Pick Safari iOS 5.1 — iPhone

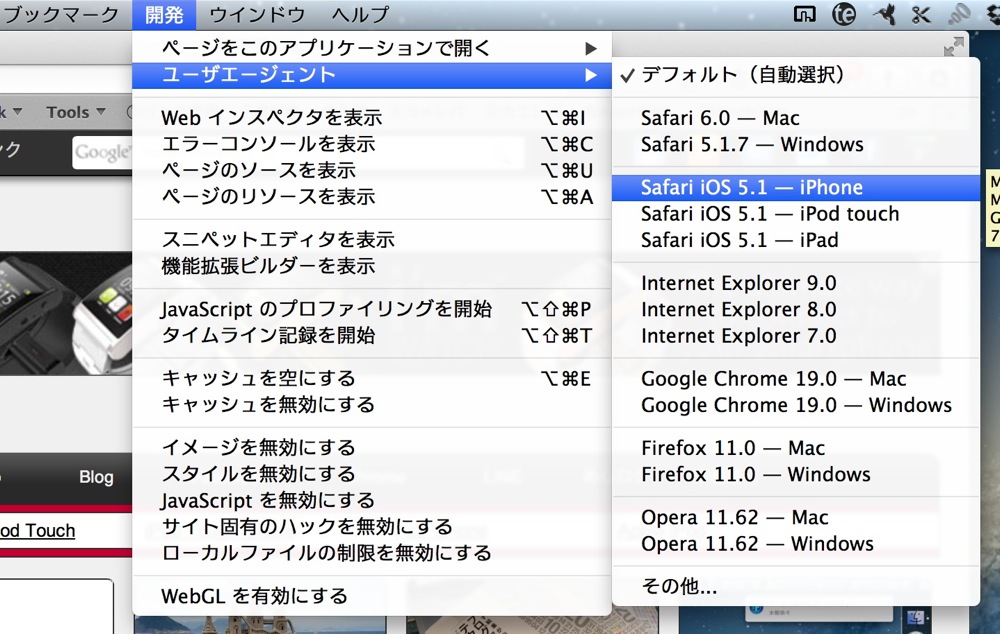(x=796, y=188)
